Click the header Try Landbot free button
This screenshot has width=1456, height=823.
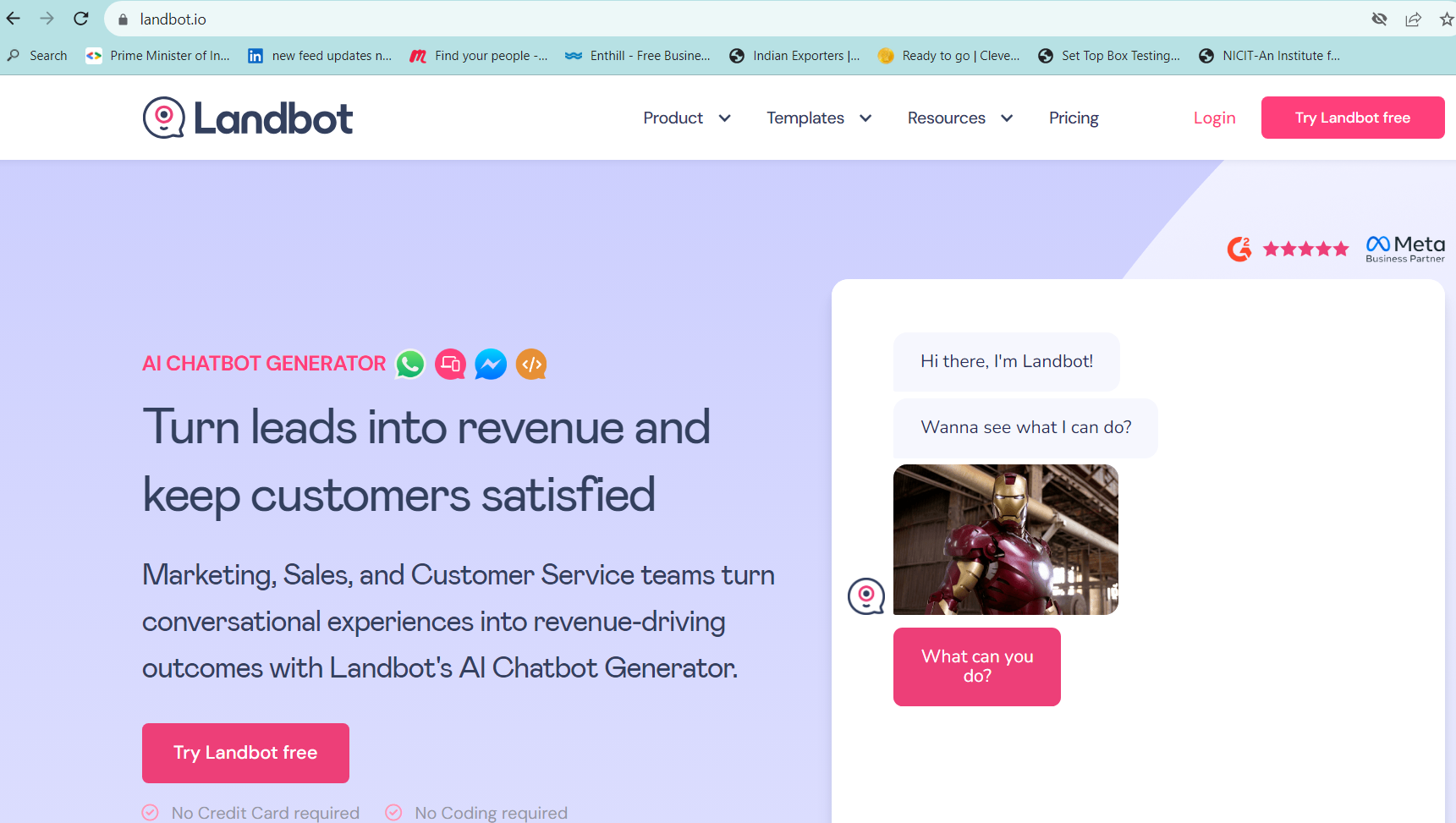coord(1352,118)
